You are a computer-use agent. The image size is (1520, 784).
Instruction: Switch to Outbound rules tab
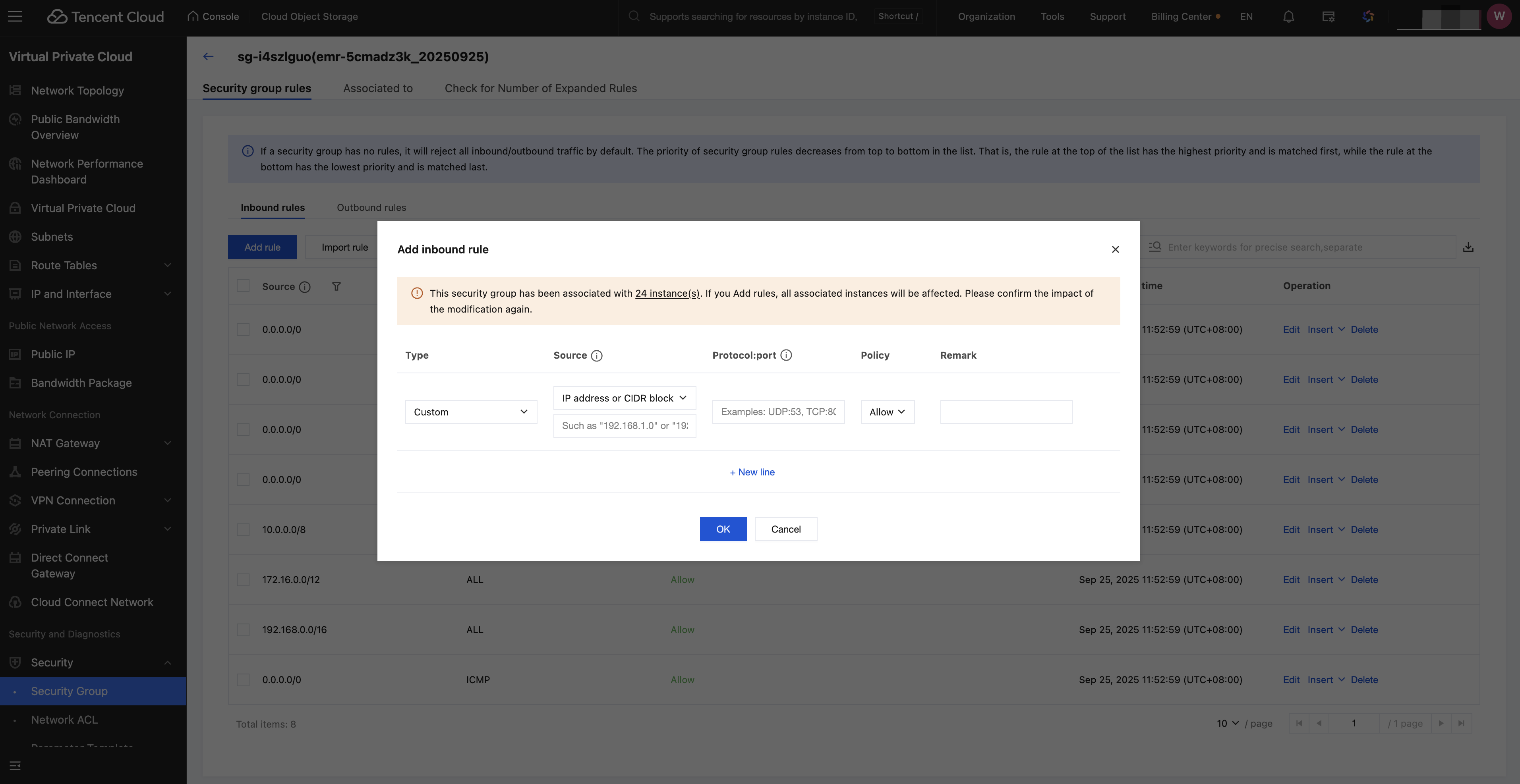pos(371,208)
